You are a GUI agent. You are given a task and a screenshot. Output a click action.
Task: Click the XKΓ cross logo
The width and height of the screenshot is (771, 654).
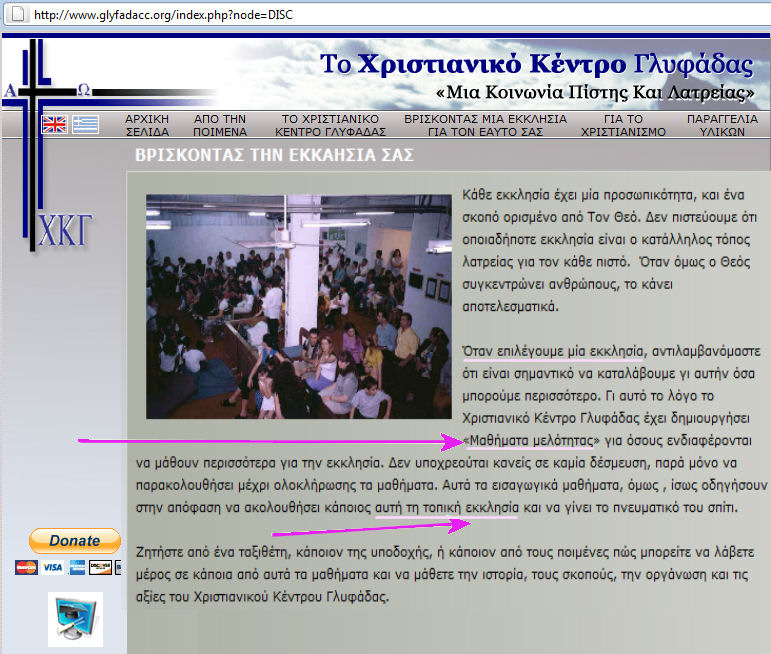point(48,146)
